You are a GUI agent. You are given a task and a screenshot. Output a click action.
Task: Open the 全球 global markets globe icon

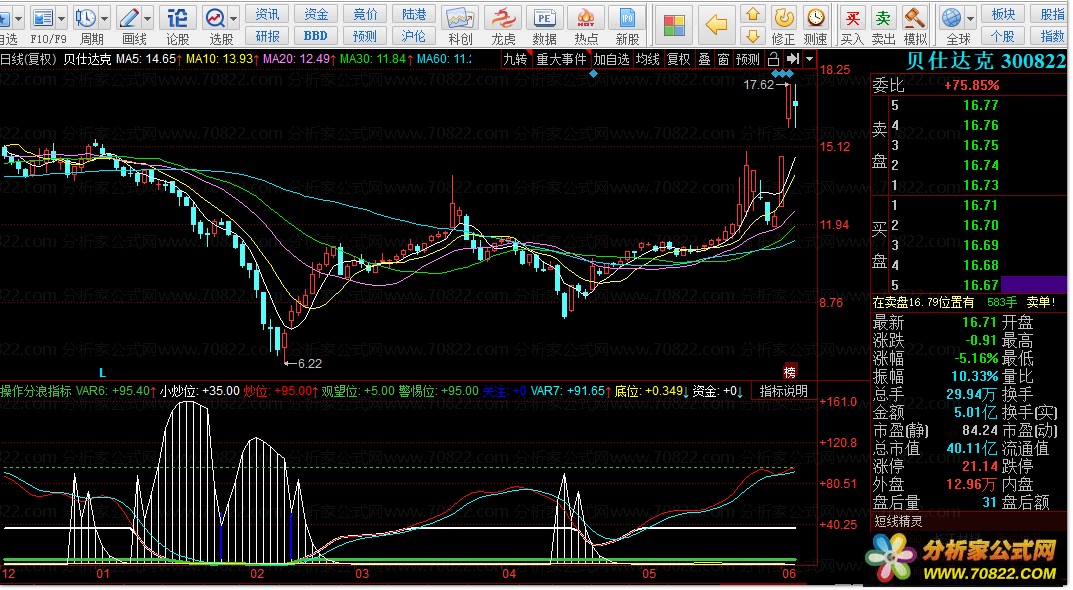952,18
